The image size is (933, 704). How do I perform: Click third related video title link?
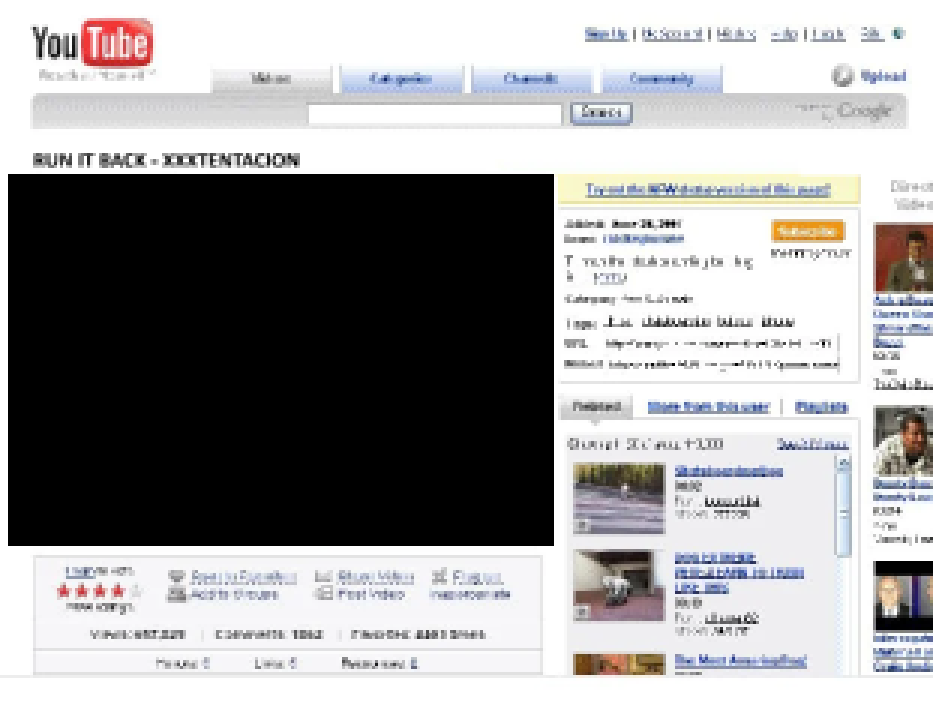pyautogui.click(x=741, y=660)
